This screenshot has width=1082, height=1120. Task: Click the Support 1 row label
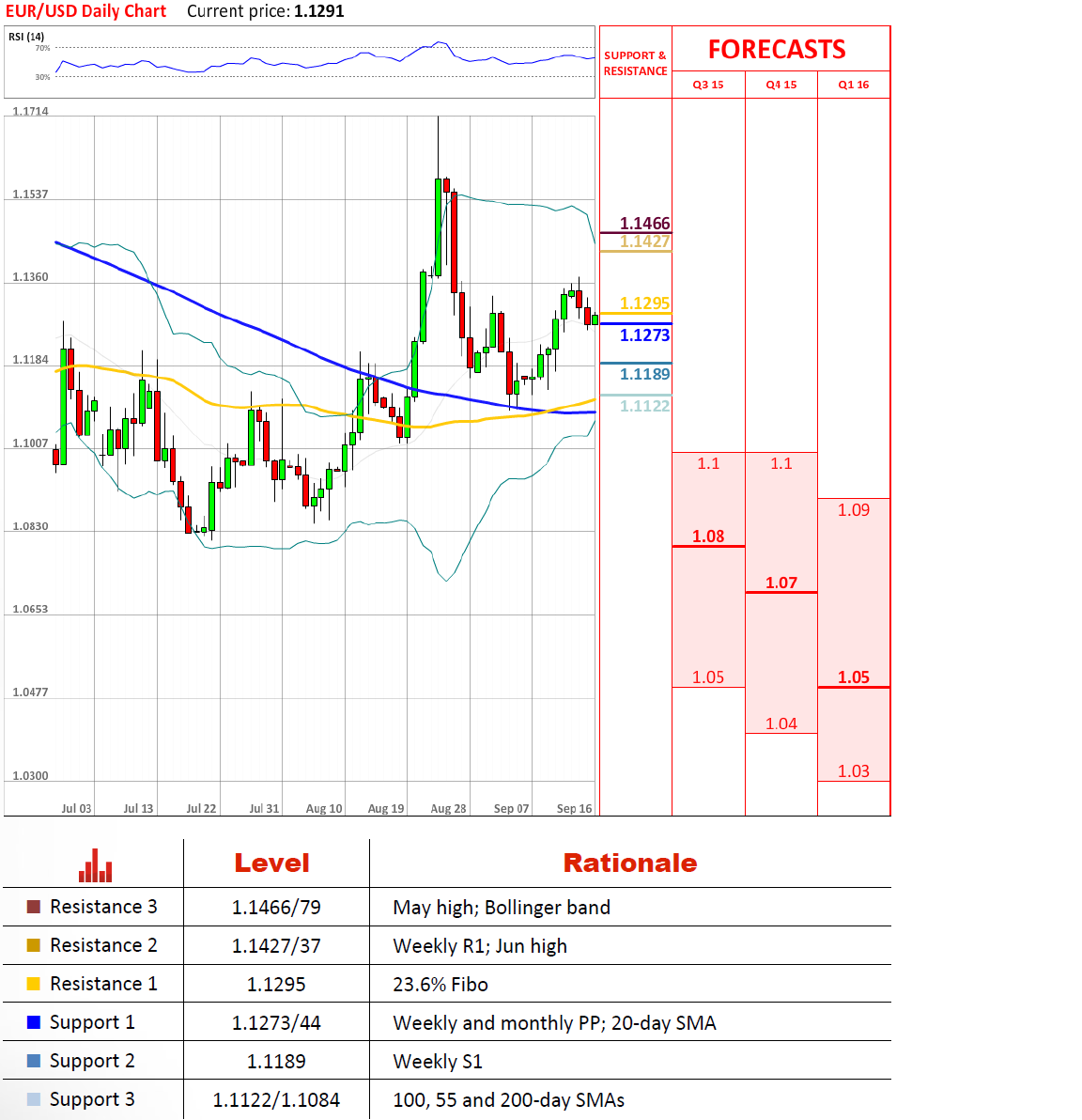(92, 1023)
